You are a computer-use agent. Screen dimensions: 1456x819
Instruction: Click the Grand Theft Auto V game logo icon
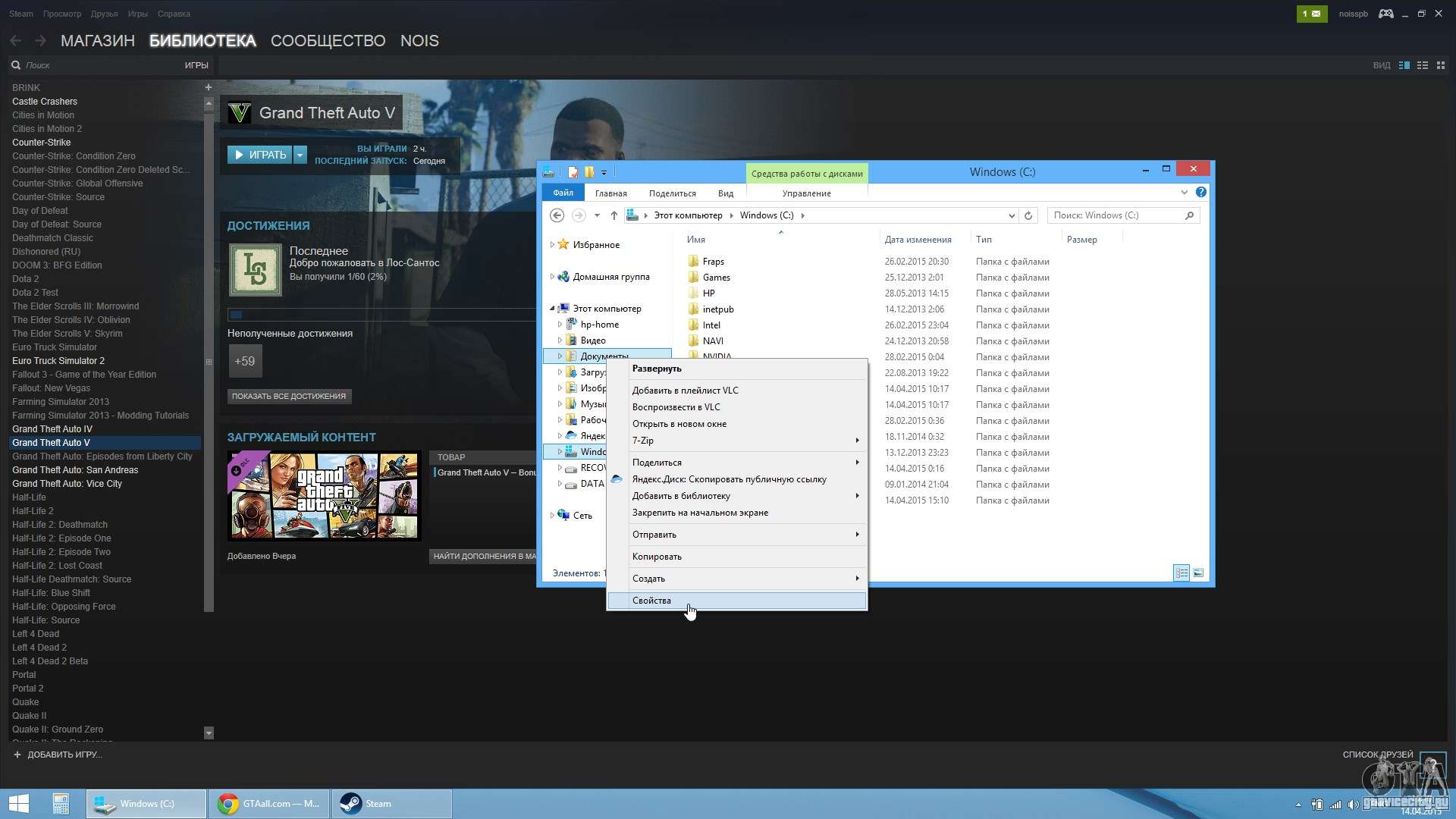tap(240, 113)
